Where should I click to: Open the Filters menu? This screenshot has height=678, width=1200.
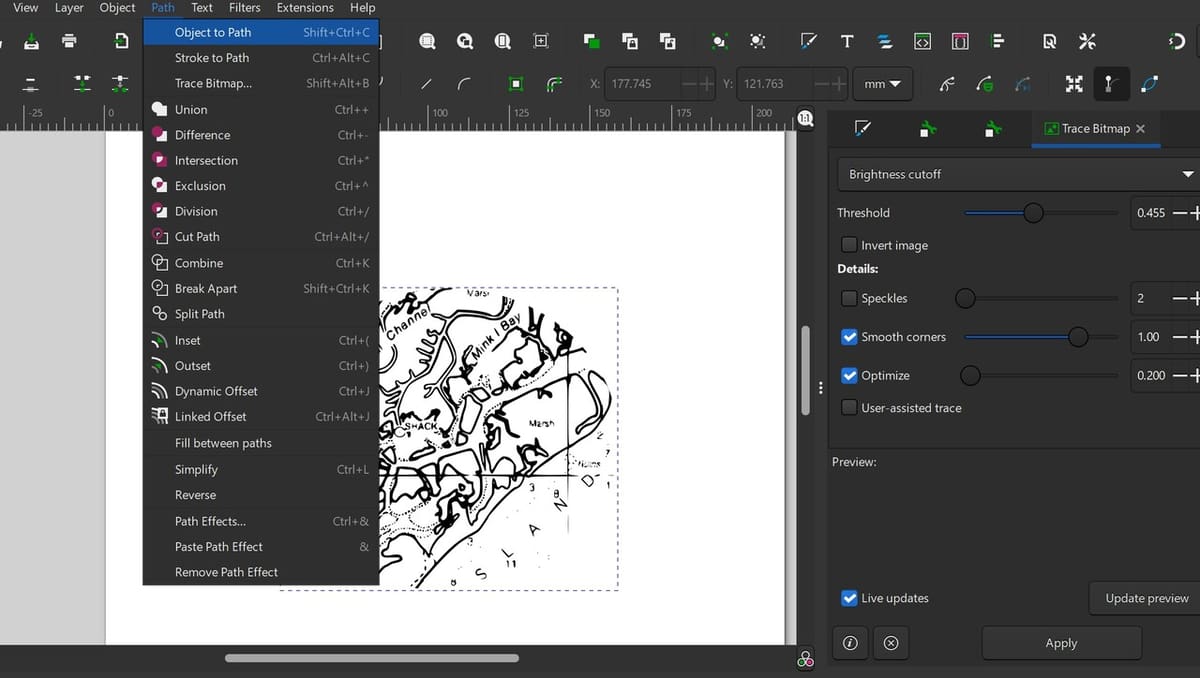[x=245, y=8]
